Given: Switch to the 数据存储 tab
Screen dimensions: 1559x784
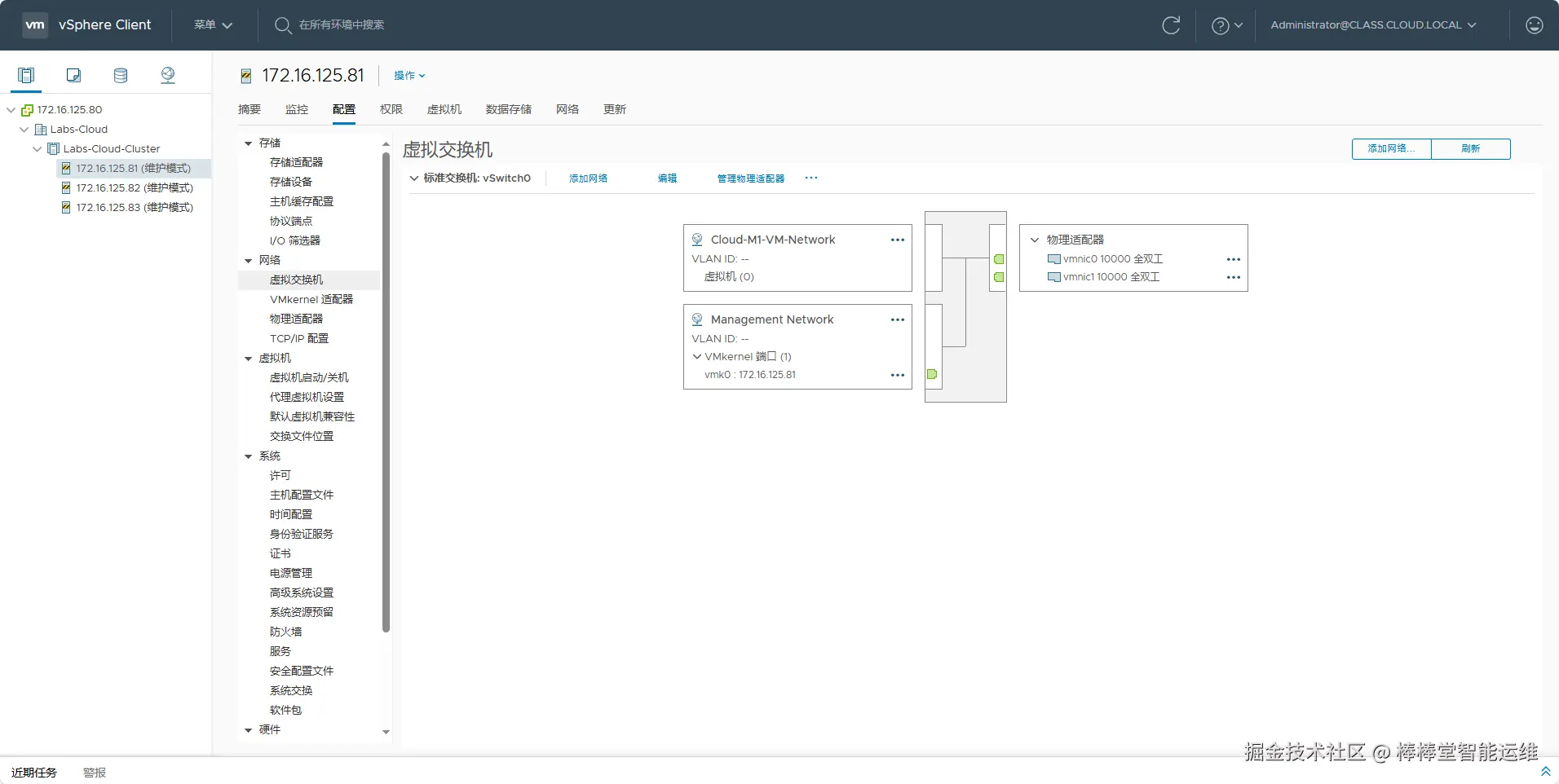Looking at the screenshot, I should coord(509,109).
